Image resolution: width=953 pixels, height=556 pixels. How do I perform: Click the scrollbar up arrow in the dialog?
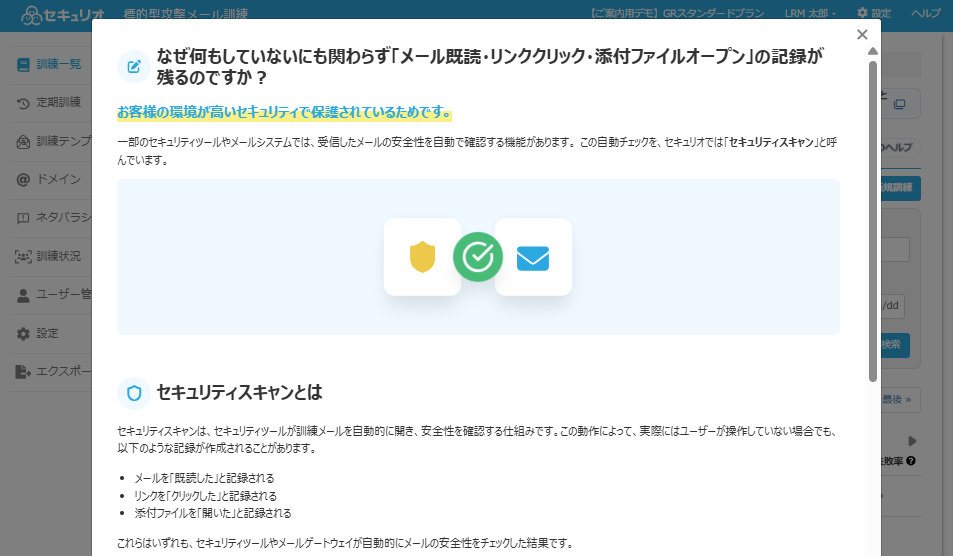[x=873, y=51]
